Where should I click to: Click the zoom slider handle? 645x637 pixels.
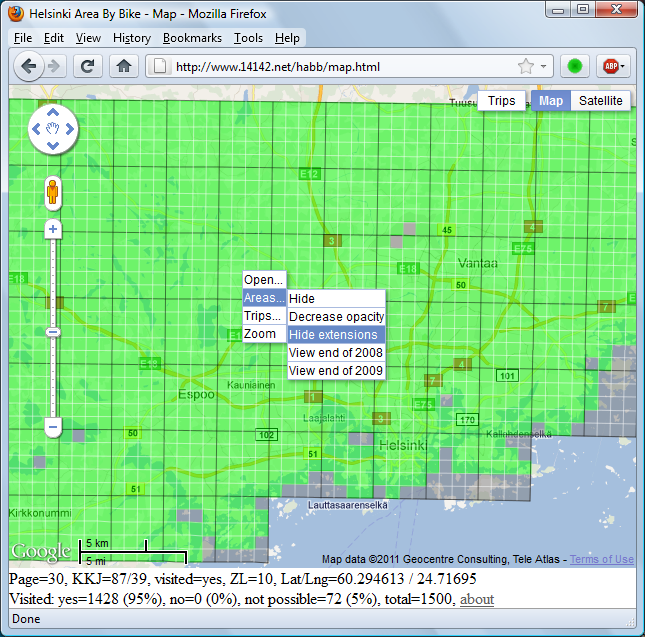pyautogui.click(x=53, y=332)
